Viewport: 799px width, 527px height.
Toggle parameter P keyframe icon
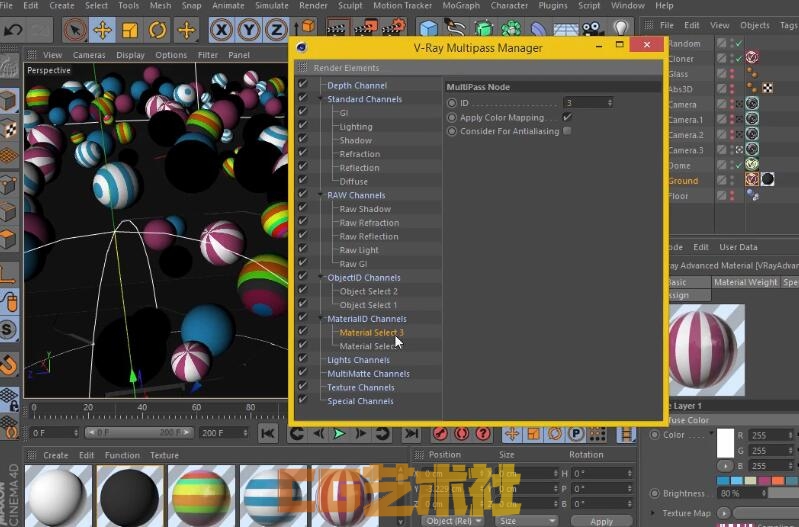[x=576, y=434]
